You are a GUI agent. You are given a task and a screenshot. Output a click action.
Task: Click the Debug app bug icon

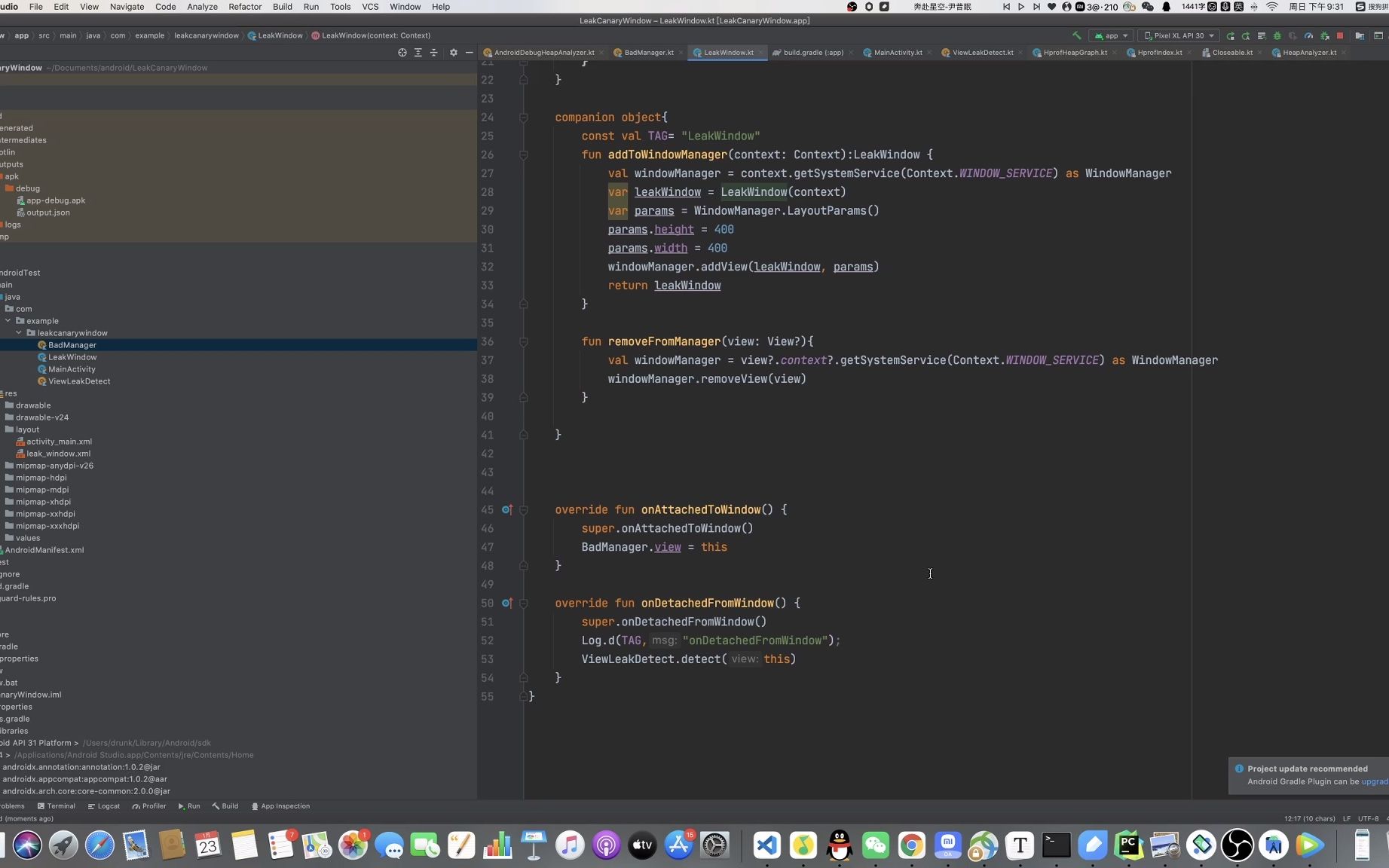pos(1277,35)
